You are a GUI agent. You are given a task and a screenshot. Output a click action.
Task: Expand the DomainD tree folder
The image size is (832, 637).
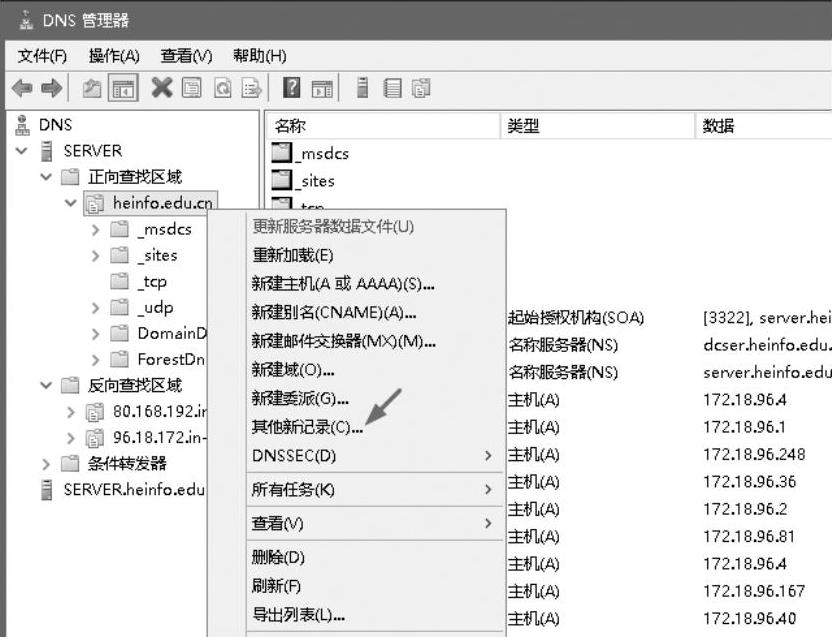point(96,333)
